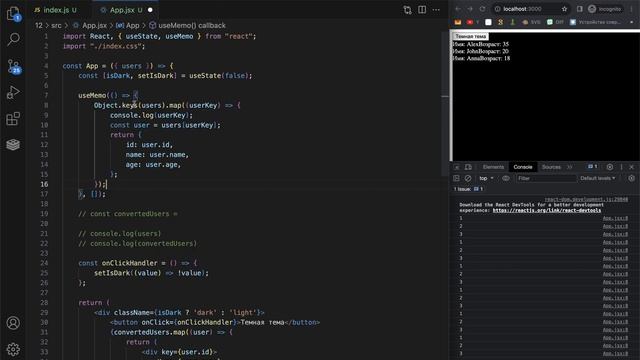Switch to the Elements tab in DevTools
Viewport: 640px width, 360px height.
coord(493,167)
